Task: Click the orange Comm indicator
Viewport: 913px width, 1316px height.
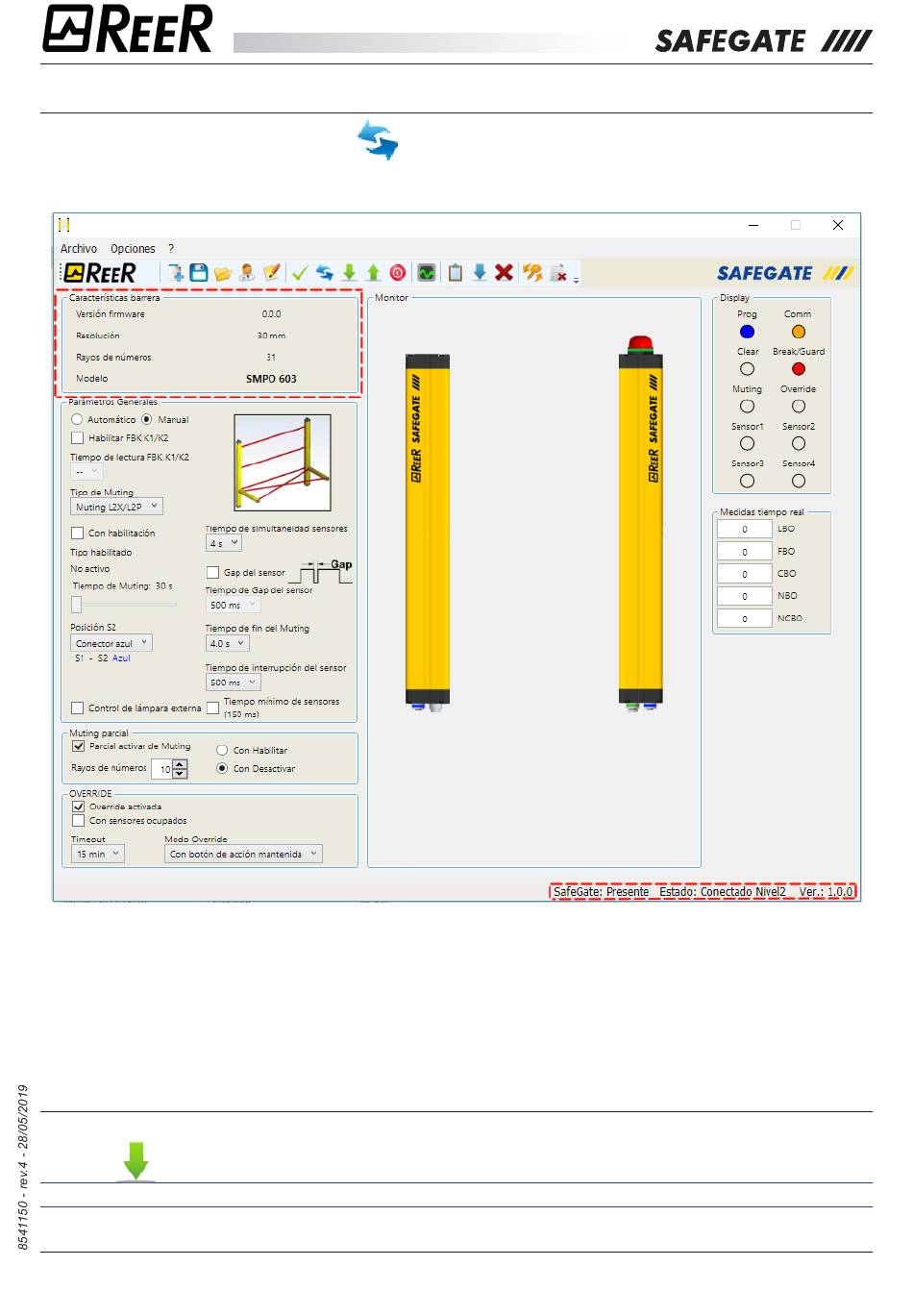Action: [x=798, y=332]
